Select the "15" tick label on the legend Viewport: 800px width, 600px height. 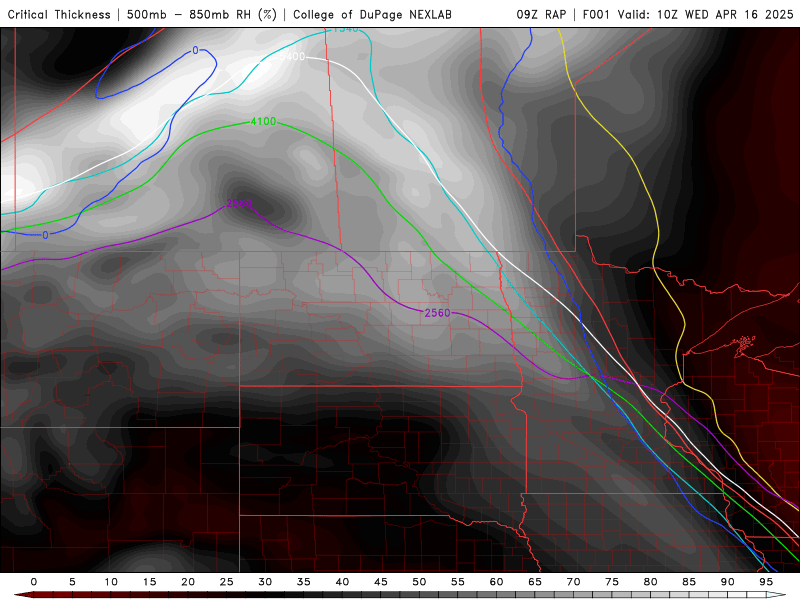[149, 582]
